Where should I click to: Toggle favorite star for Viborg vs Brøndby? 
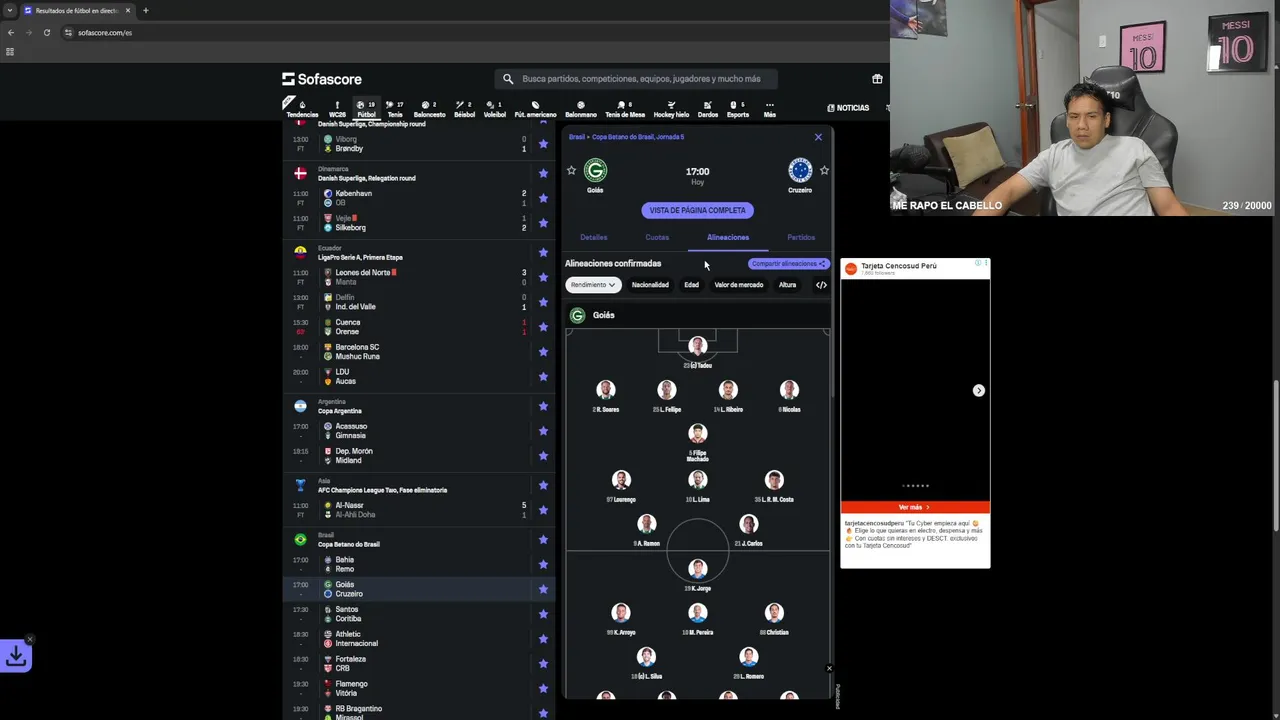543,144
